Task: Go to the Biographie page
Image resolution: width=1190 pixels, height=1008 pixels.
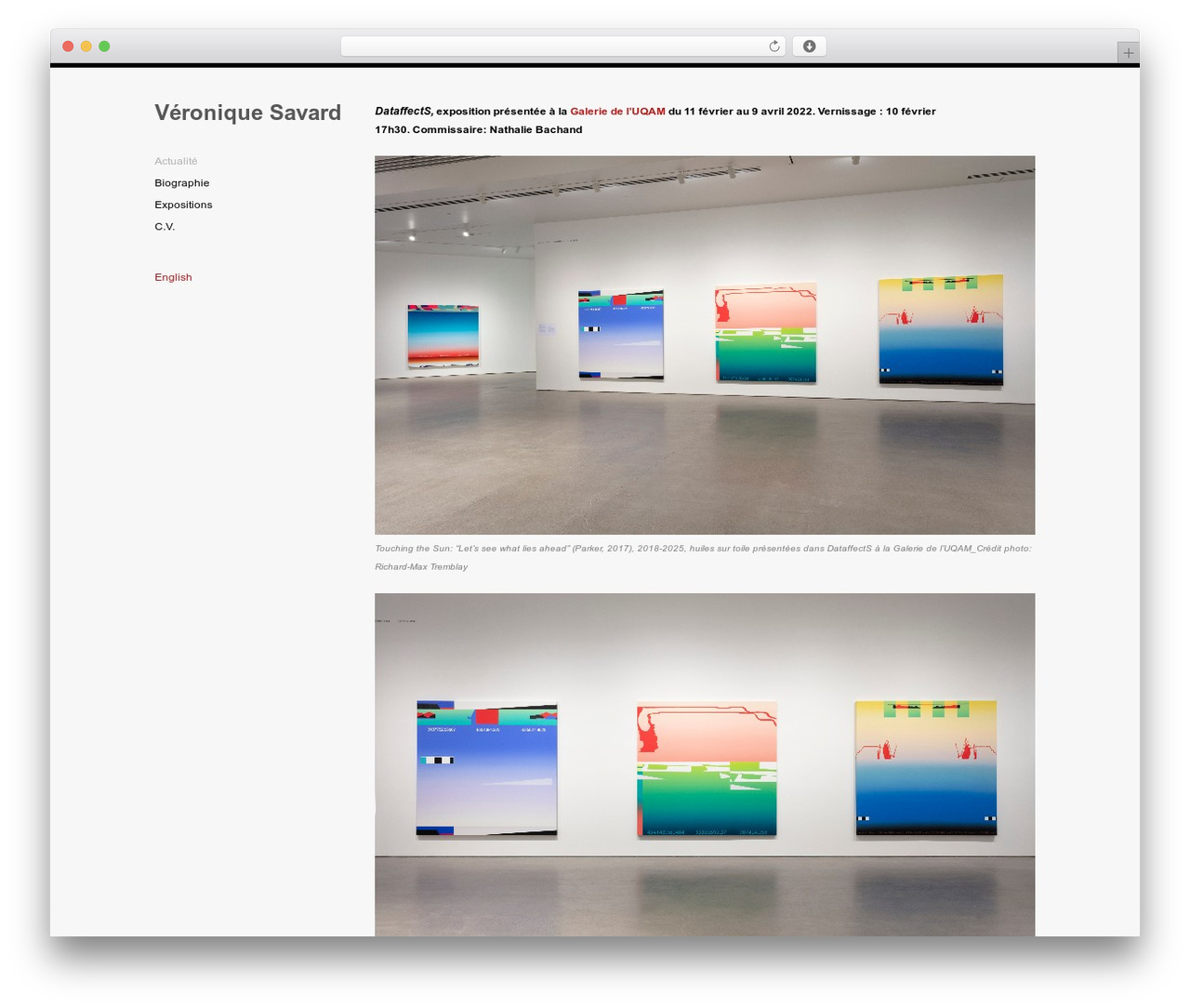Action: coord(182,183)
